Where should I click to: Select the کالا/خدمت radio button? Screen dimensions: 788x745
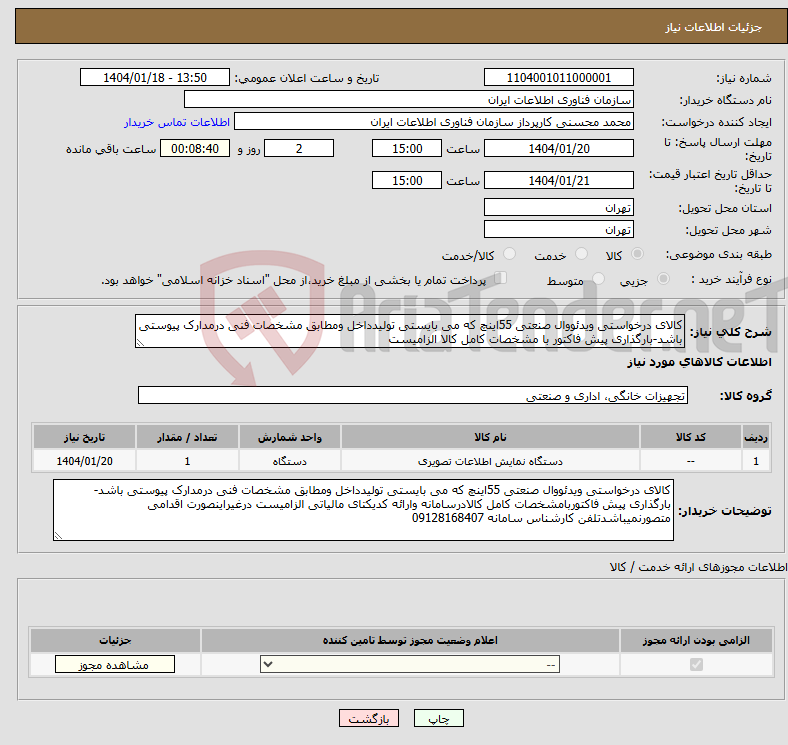tap(509, 254)
